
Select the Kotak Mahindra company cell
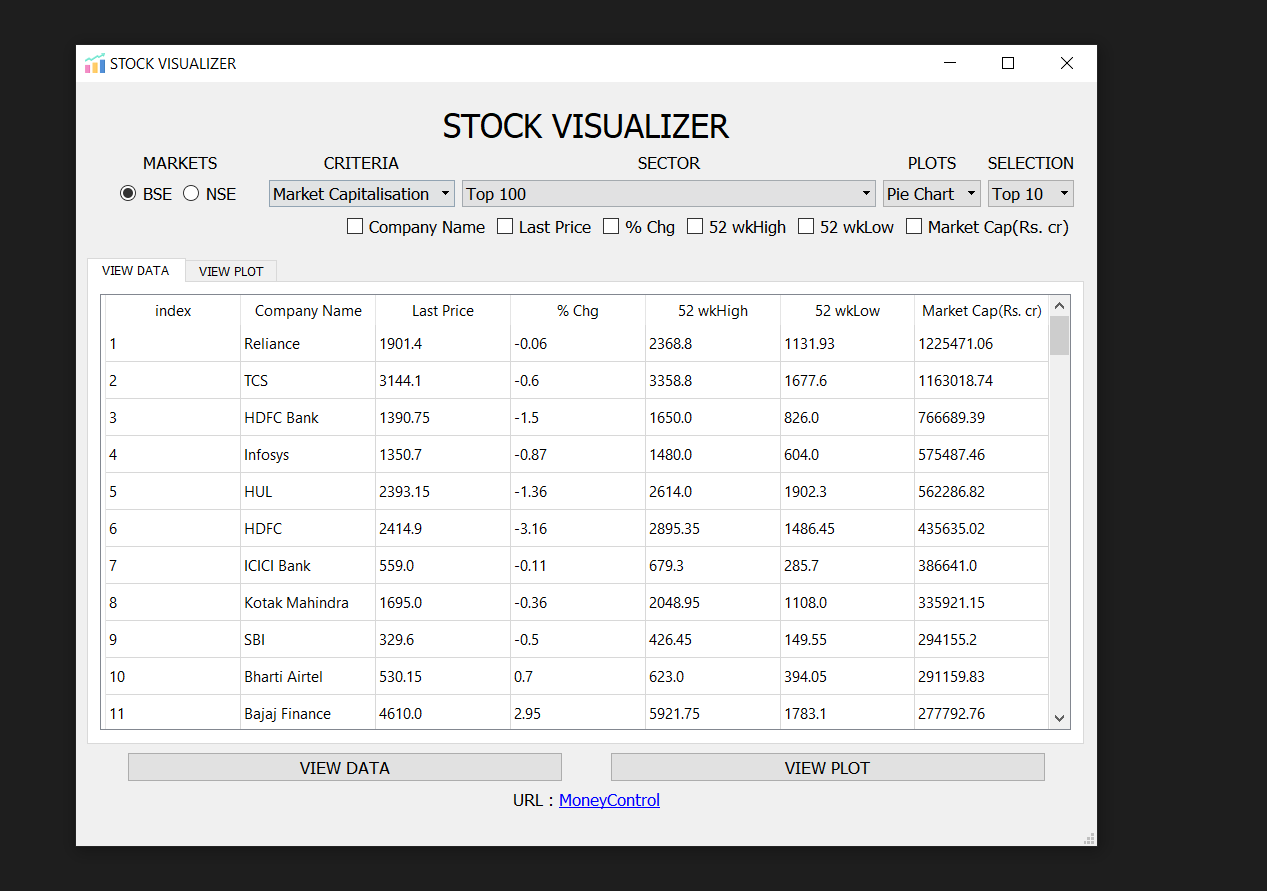[x=308, y=603]
